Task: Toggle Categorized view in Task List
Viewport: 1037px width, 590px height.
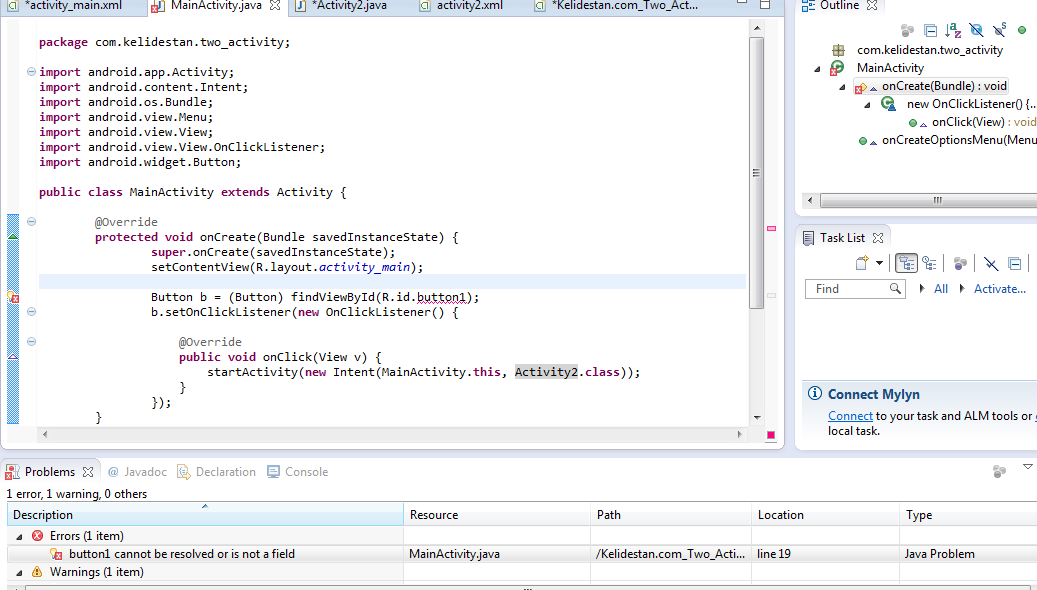Action: [x=906, y=263]
